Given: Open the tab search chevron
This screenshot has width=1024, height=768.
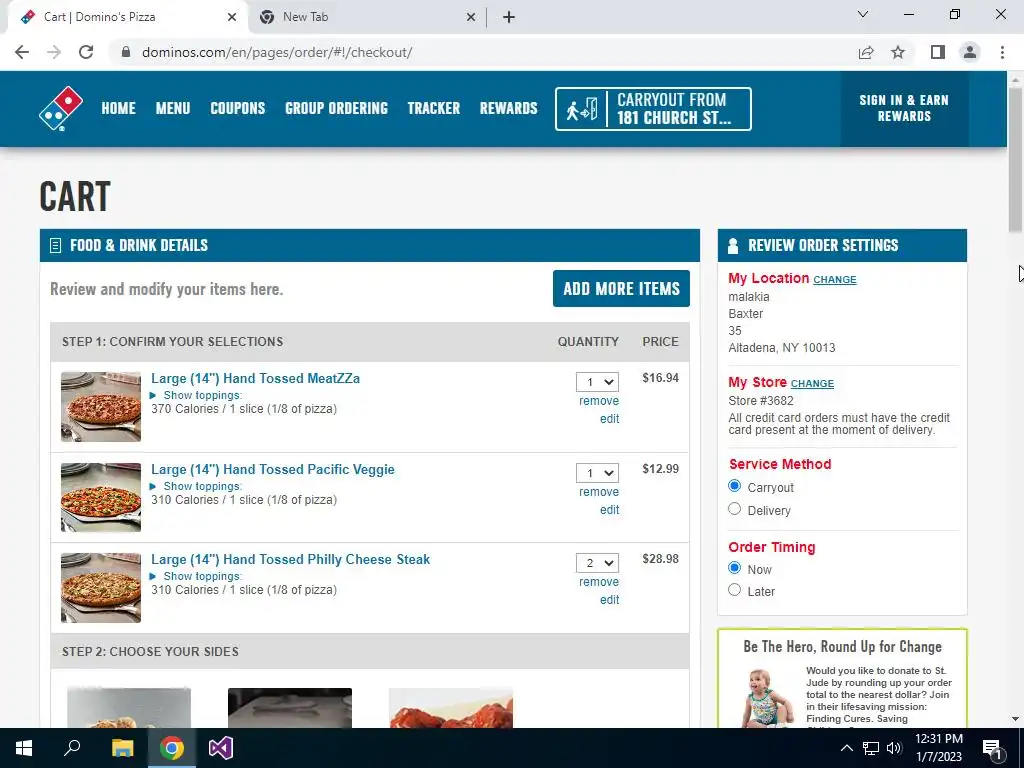Looking at the screenshot, I should click(863, 14).
